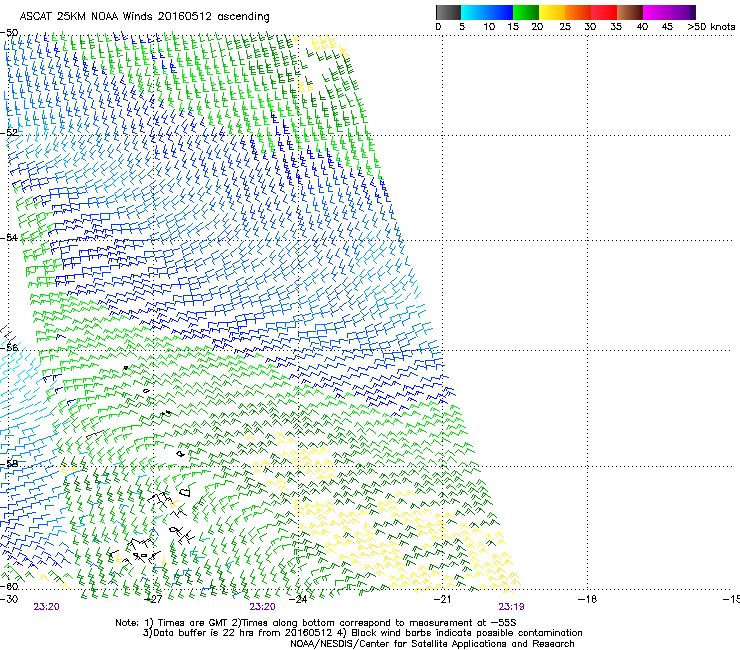Click the '>50 knots' legend label
This screenshot has height=650, width=740.
point(711,27)
